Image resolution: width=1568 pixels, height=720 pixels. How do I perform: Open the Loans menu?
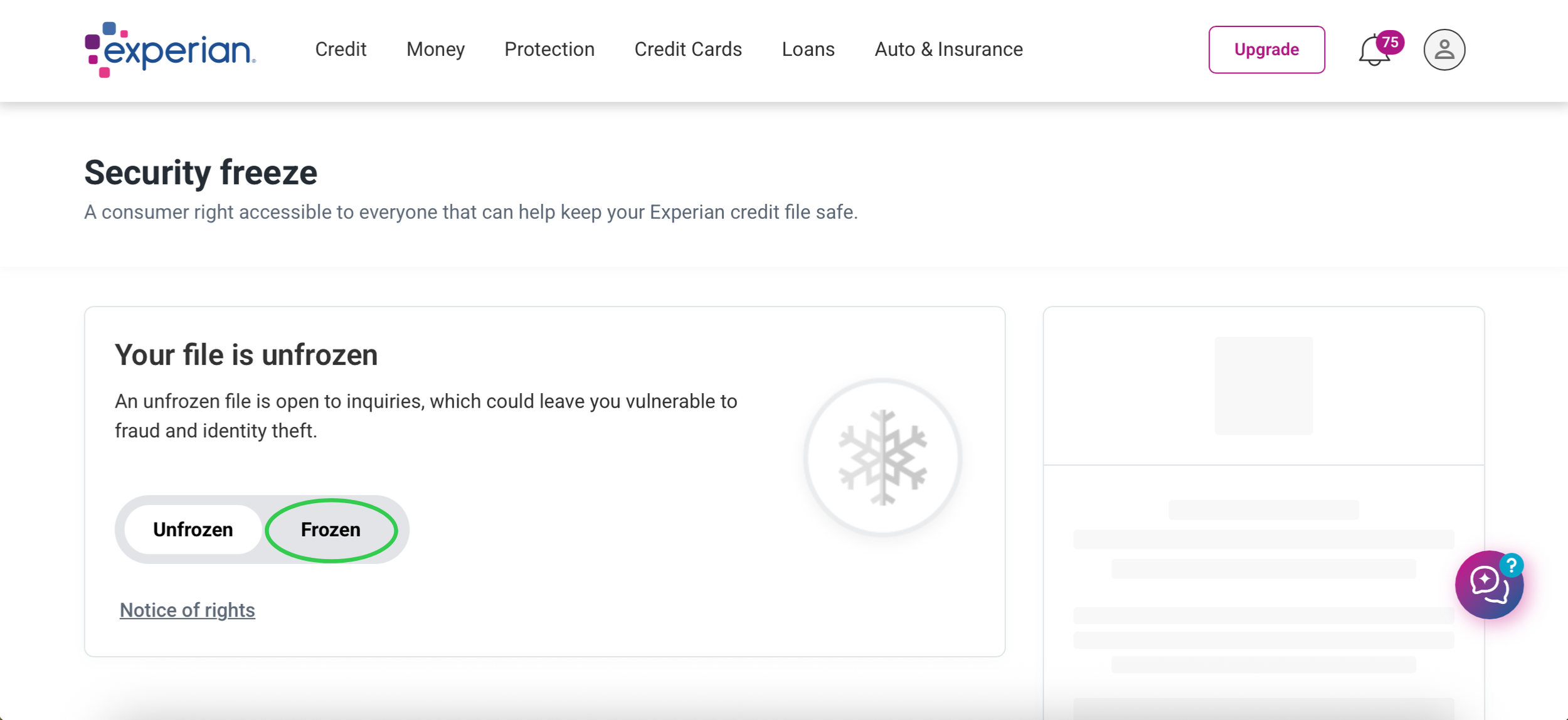pos(808,49)
